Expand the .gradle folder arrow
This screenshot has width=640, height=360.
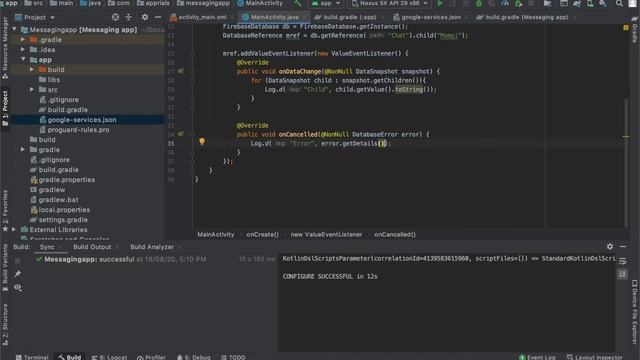coord(23,40)
